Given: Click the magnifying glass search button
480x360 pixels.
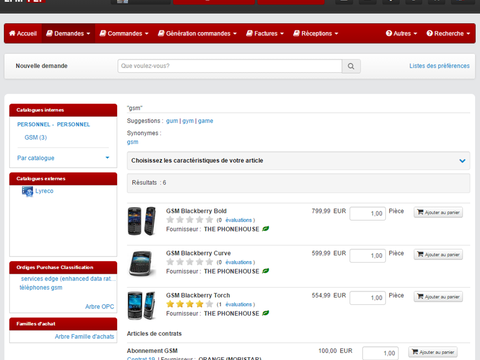Looking at the screenshot, I should click(351, 66).
